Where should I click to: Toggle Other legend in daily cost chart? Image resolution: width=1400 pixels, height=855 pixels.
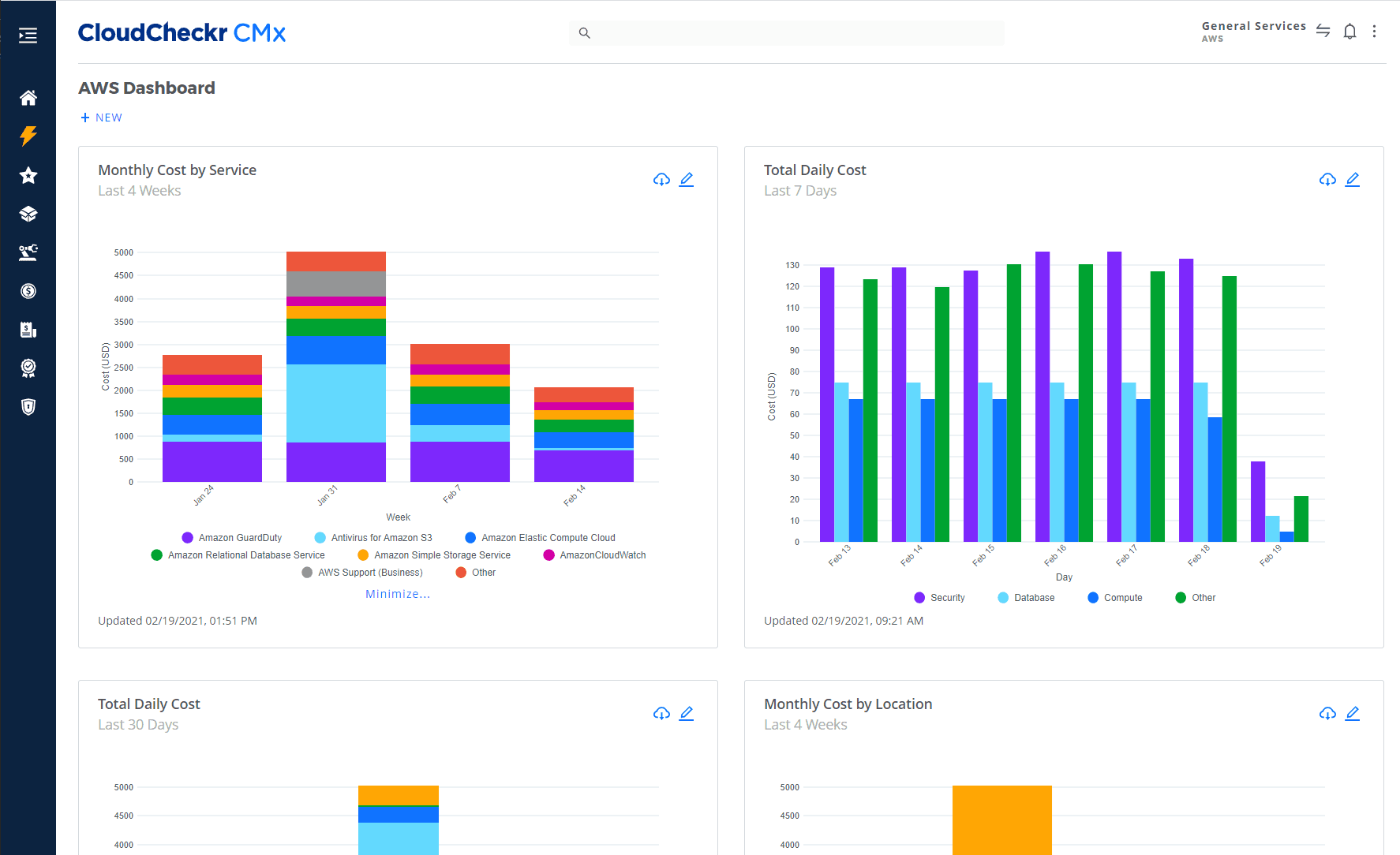point(1196,598)
